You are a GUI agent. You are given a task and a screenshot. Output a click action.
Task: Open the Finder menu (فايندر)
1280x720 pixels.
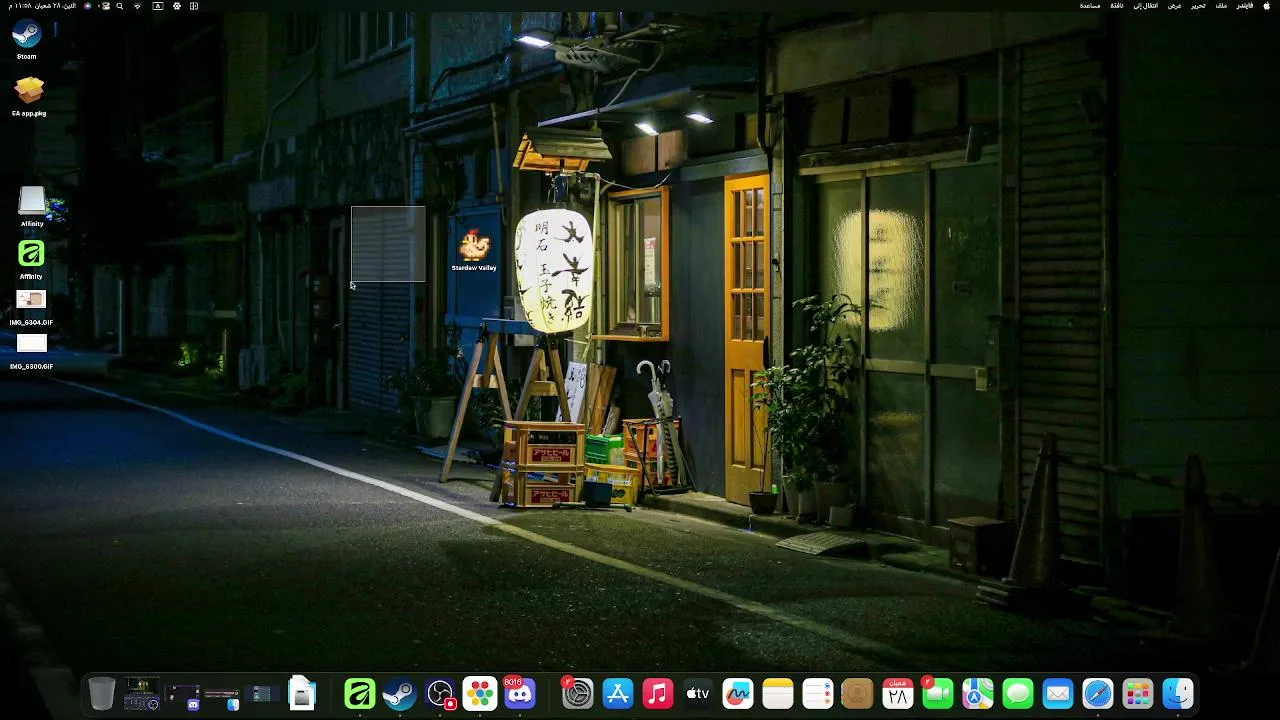coord(1244,6)
